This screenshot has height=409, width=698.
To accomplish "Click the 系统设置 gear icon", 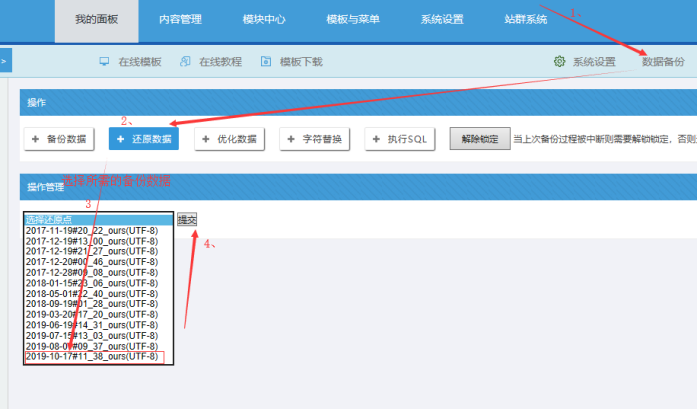I will pos(560,62).
